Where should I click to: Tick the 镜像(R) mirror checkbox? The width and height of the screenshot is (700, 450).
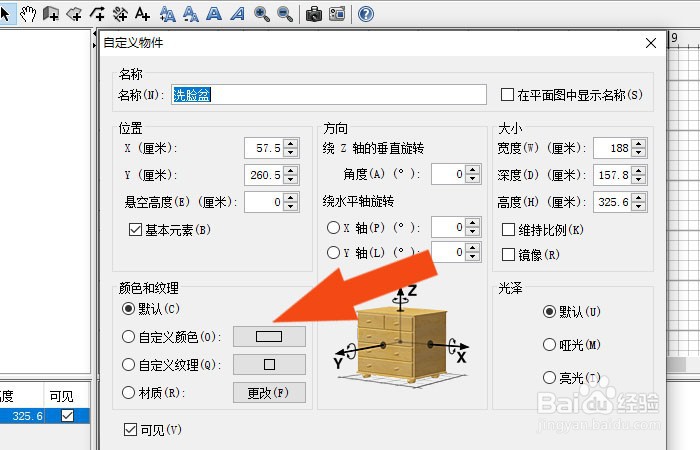click(508, 255)
